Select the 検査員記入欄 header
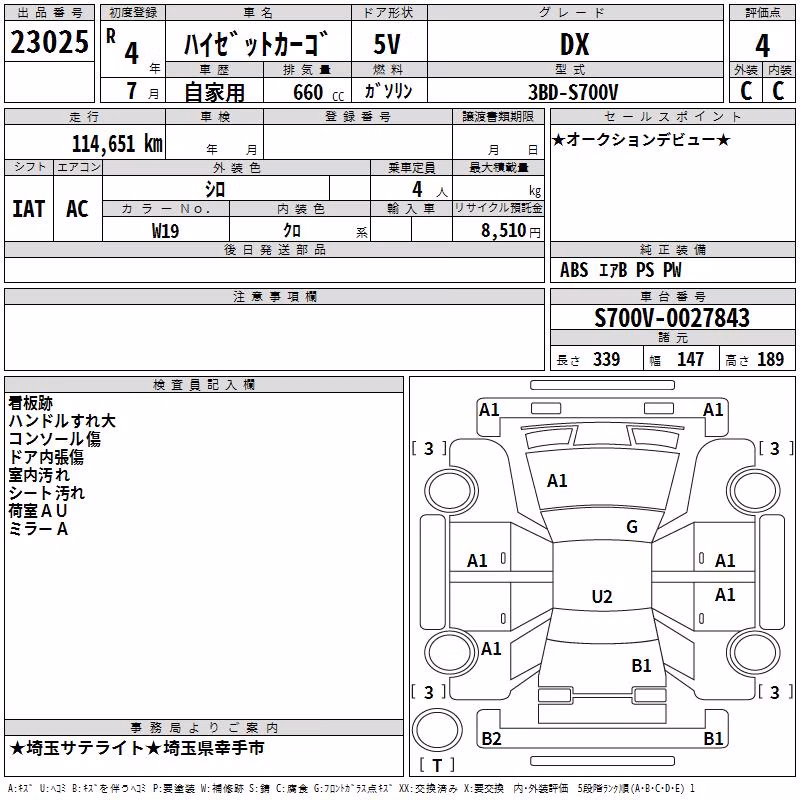The height and width of the screenshot is (800, 800). 204,385
